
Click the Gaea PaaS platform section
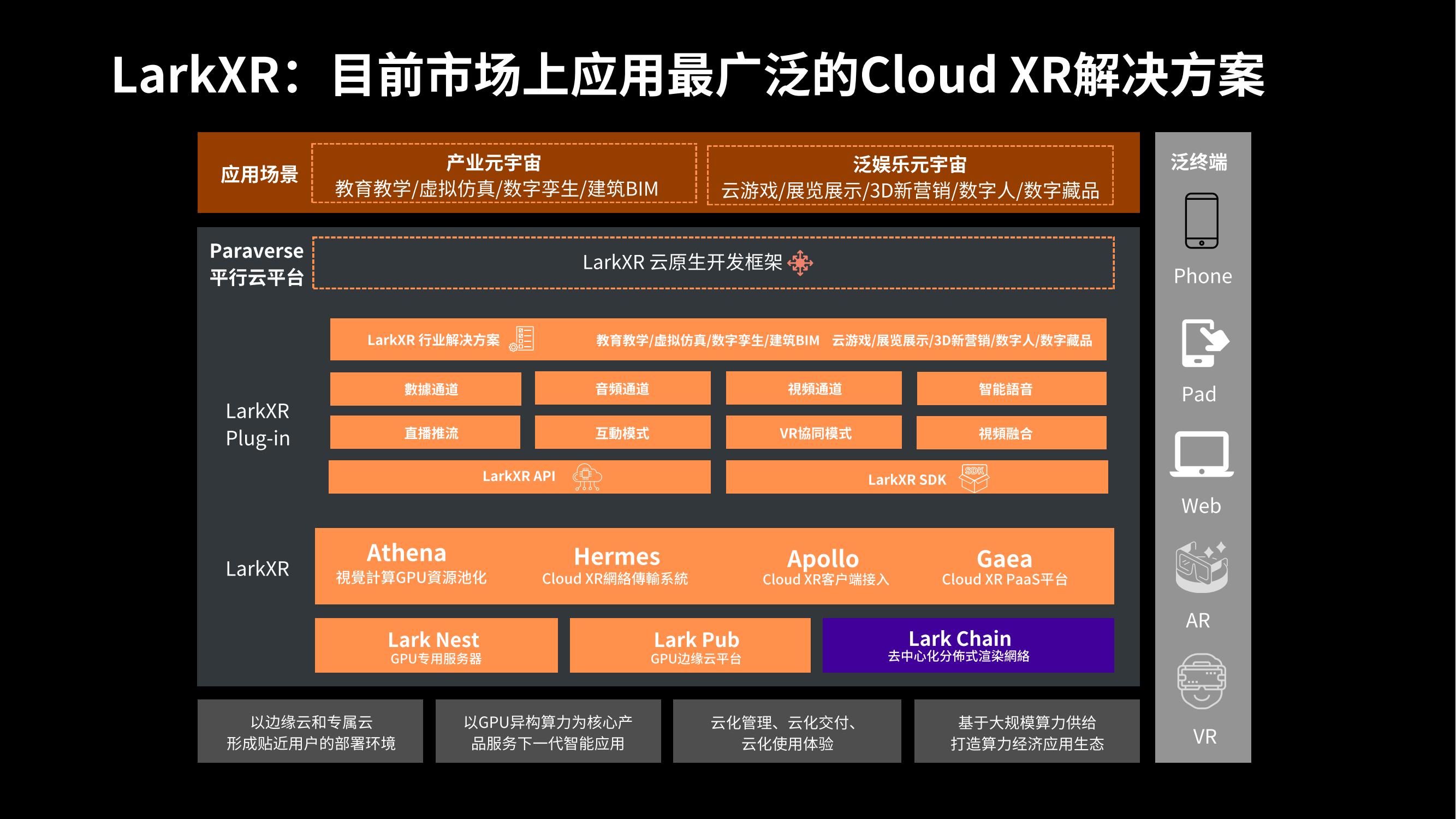pos(1005,567)
